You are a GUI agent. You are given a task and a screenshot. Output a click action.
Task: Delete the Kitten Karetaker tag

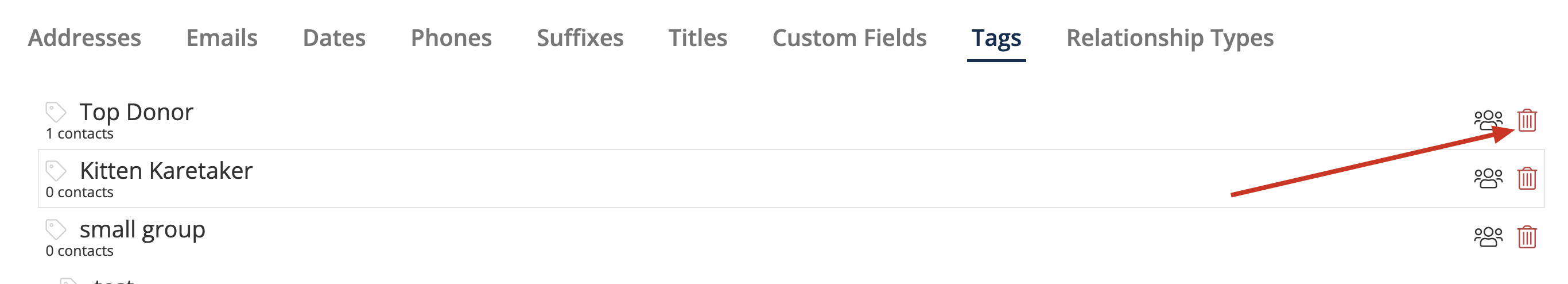pyautogui.click(x=1527, y=179)
